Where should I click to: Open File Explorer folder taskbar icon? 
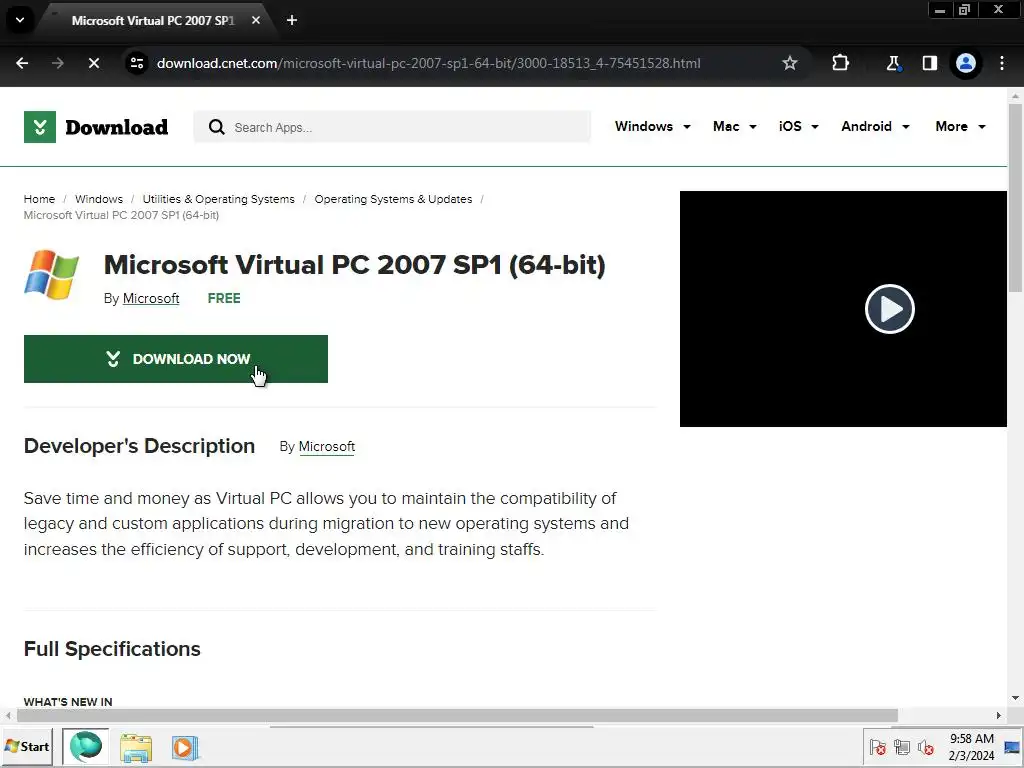point(136,748)
